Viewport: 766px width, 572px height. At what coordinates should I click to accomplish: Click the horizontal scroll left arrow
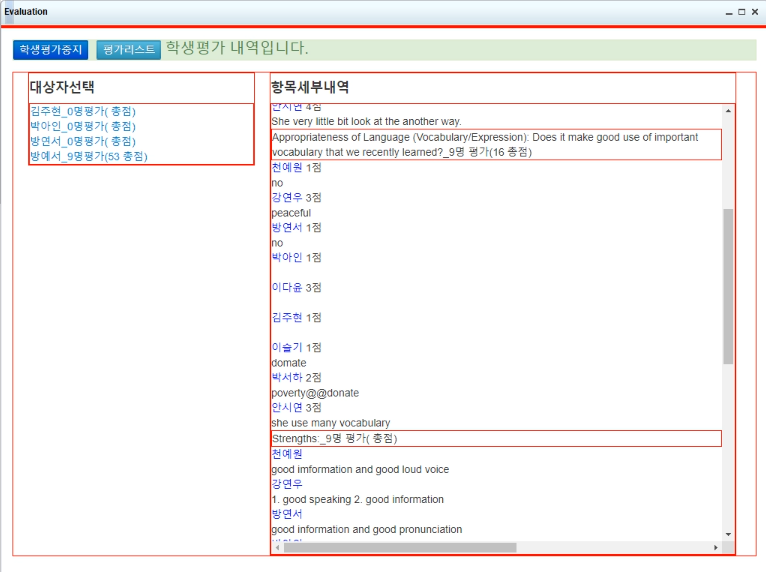[x=277, y=548]
